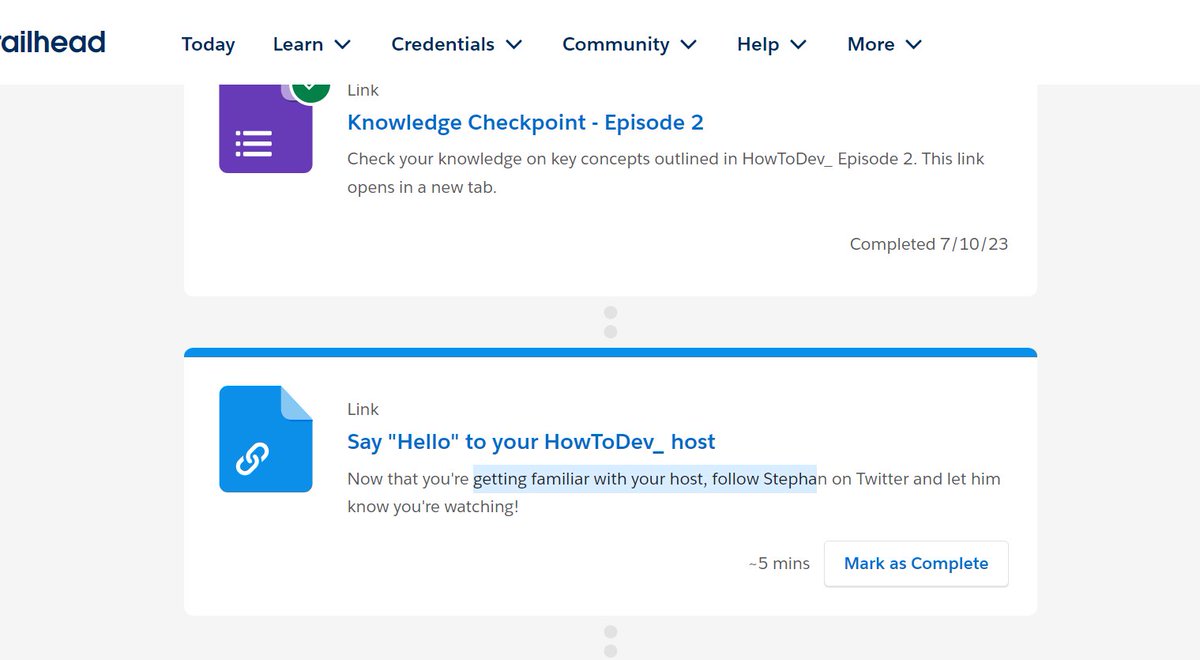Viewport: 1200px width, 660px height.
Task: Open Say "Hello" to your HowToDev_ host
Action: coord(531,442)
